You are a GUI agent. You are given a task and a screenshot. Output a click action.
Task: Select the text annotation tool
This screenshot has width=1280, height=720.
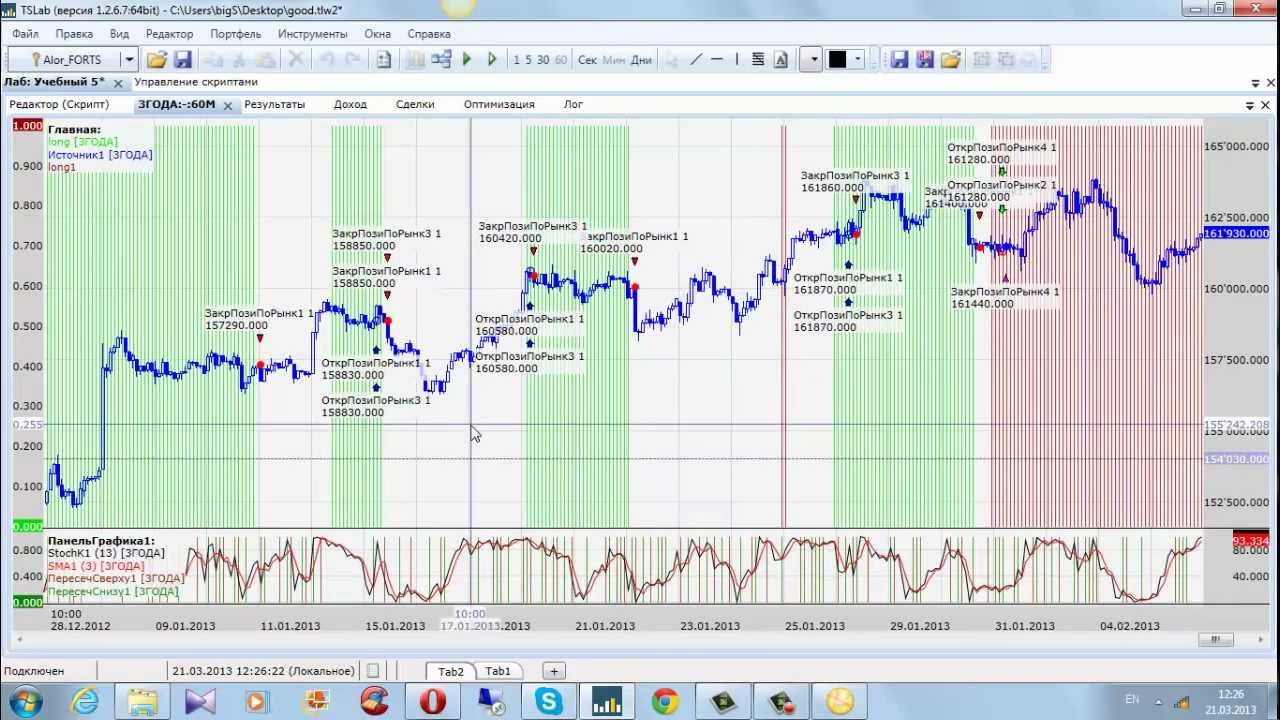pyautogui.click(x=781, y=60)
